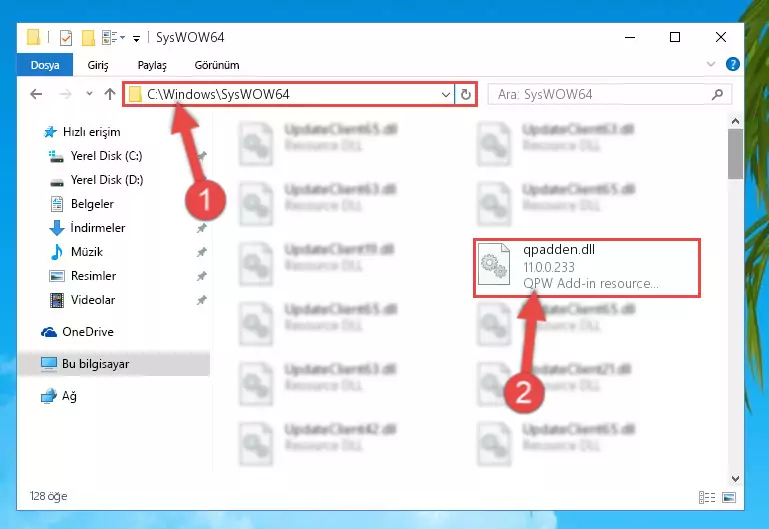Switch to details view icon in status bar
This screenshot has width=769, height=529.
707,498
